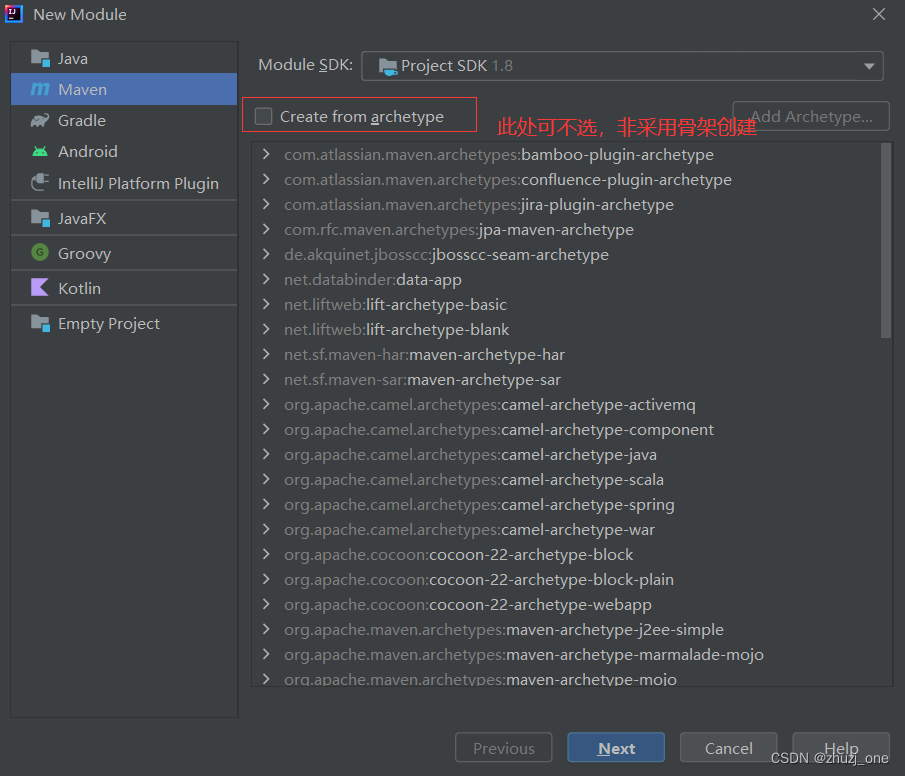Expand cocoon-22-archetype-webapp node chevron

266,605
